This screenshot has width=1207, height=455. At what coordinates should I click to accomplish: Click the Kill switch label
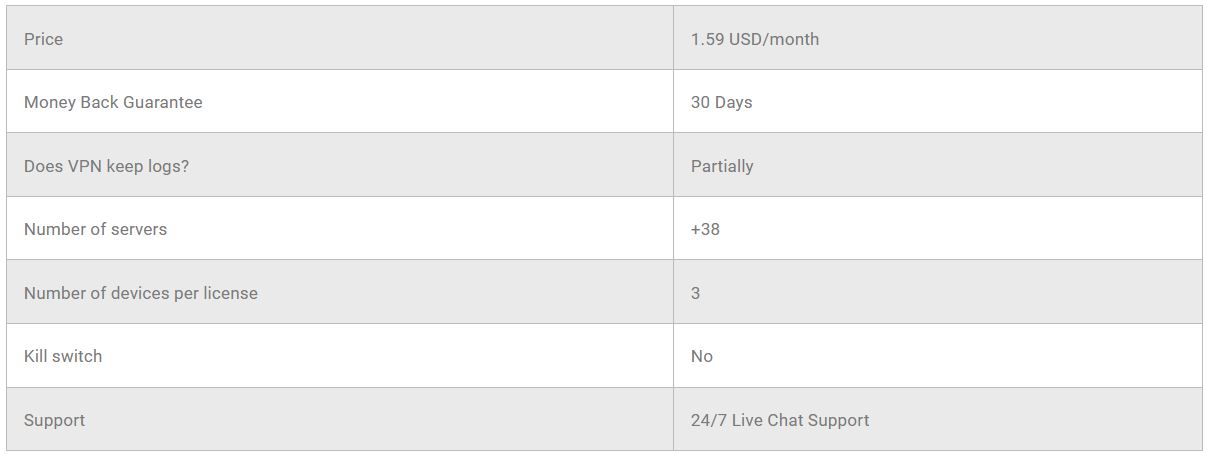click(63, 356)
